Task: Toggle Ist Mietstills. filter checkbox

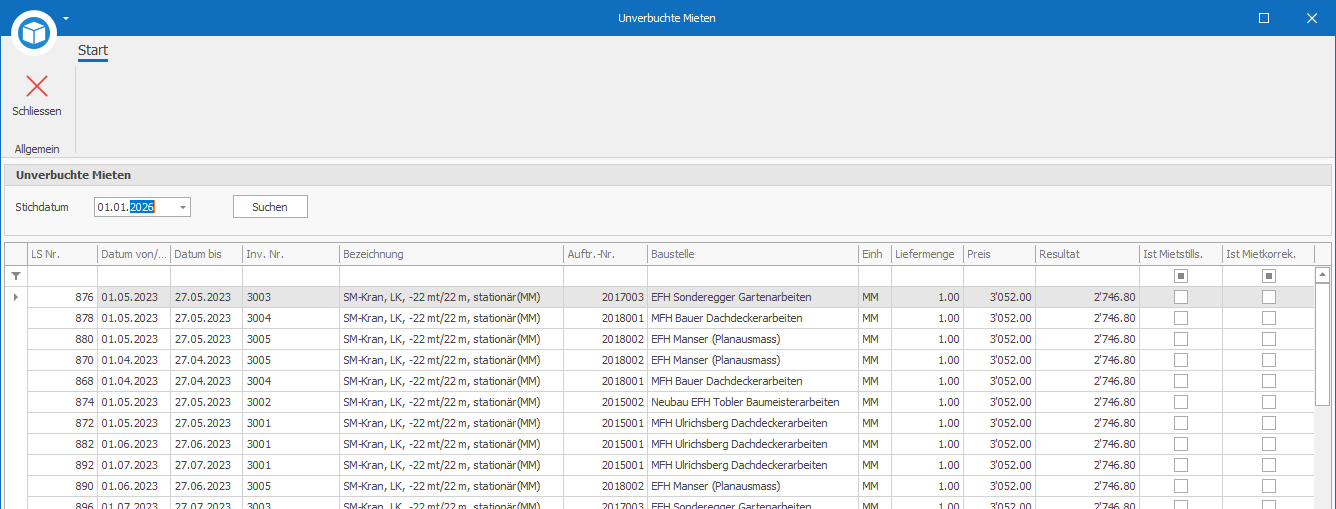Action: (1181, 275)
